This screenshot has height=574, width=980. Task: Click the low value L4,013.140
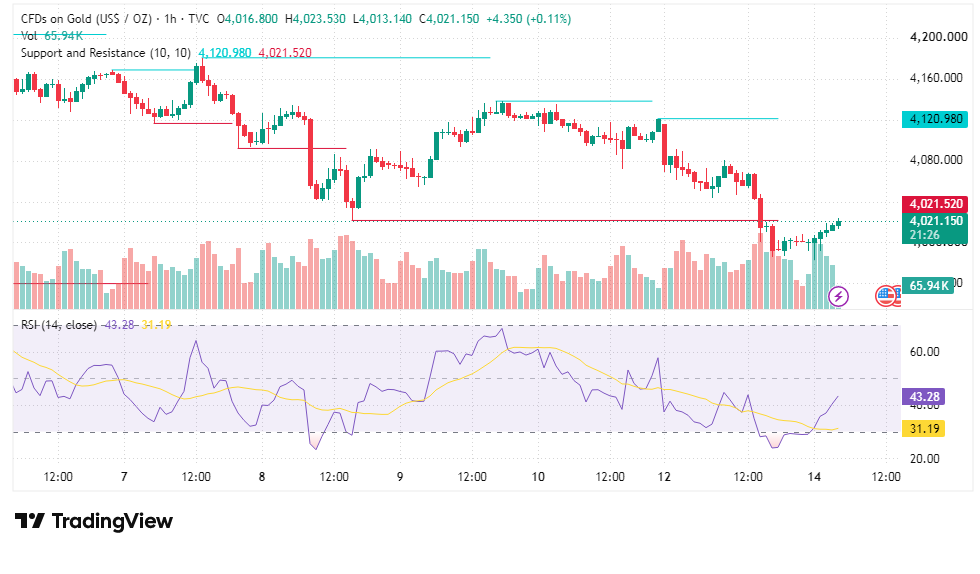point(382,19)
